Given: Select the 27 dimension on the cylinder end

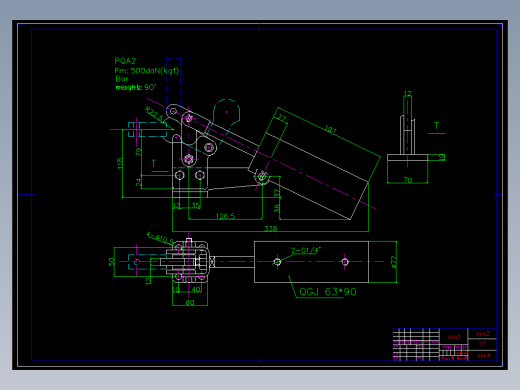Looking at the screenshot, I should pos(282,118).
